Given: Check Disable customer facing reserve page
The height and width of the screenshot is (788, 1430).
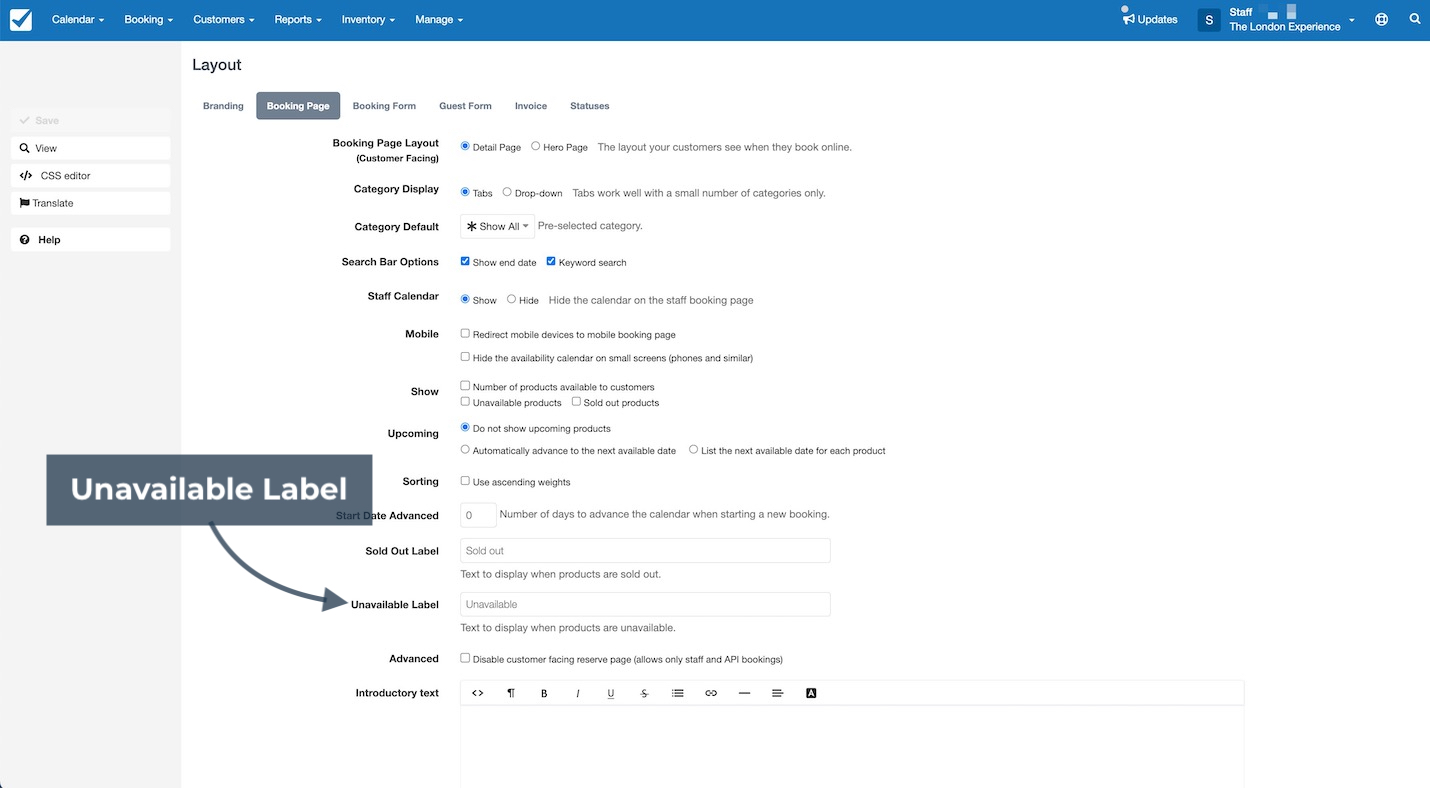Looking at the screenshot, I should (465, 658).
